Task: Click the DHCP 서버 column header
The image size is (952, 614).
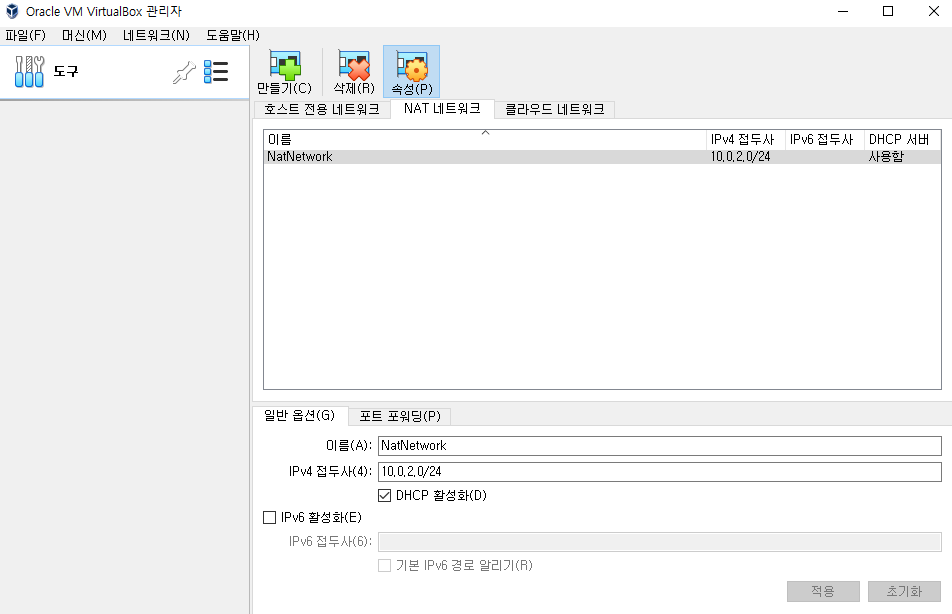Action: point(902,140)
